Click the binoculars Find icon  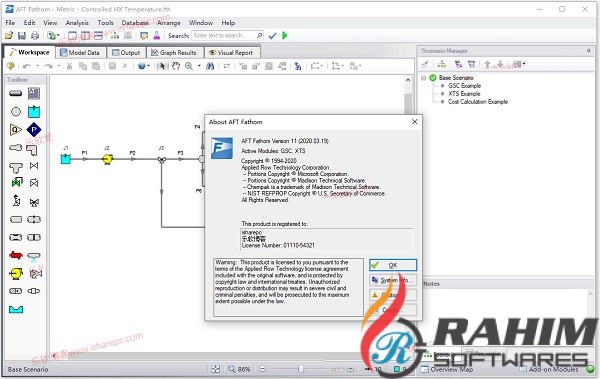click(210, 66)
